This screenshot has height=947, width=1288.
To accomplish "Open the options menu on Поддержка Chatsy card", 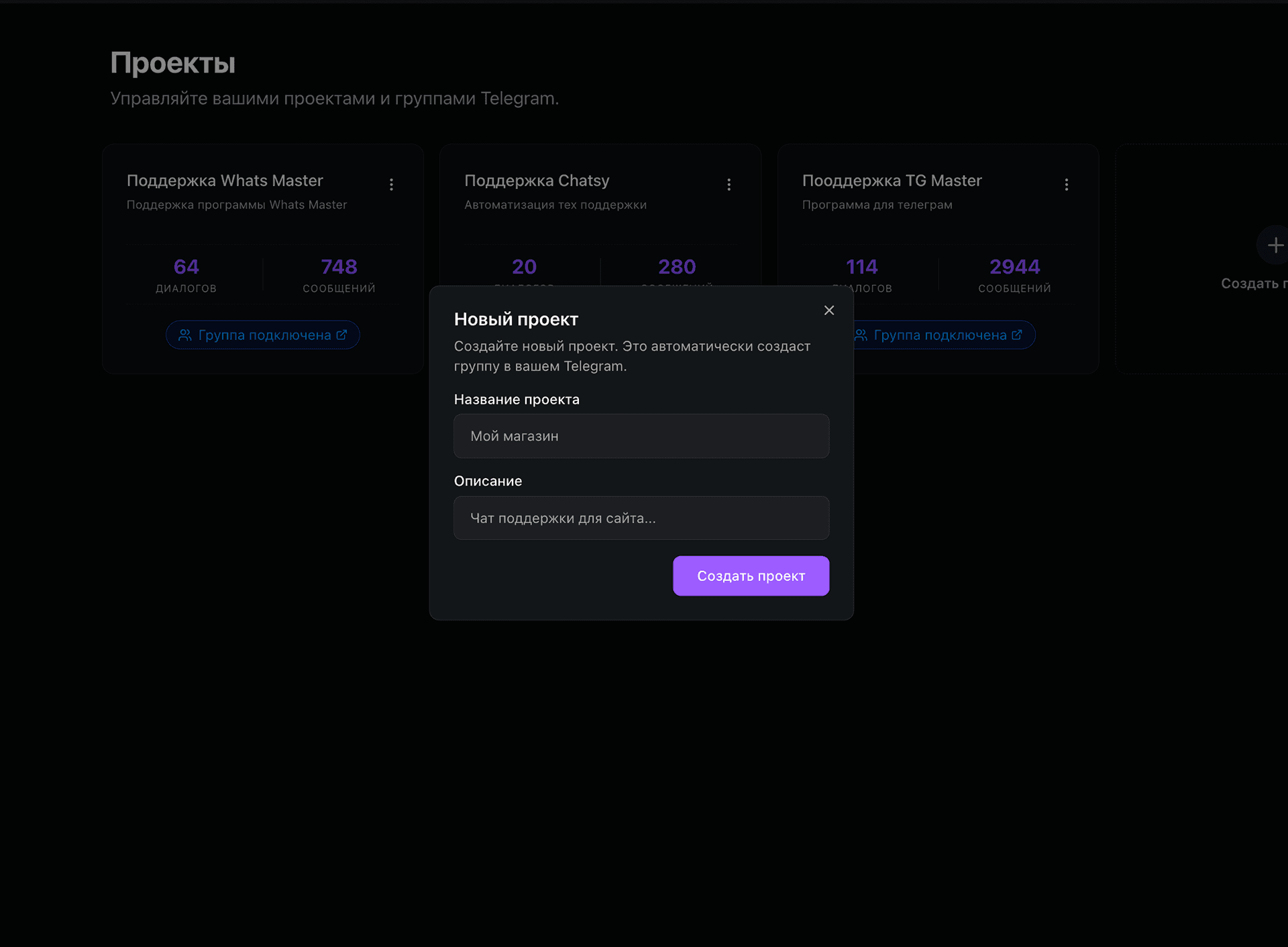I will pos(729,184).
